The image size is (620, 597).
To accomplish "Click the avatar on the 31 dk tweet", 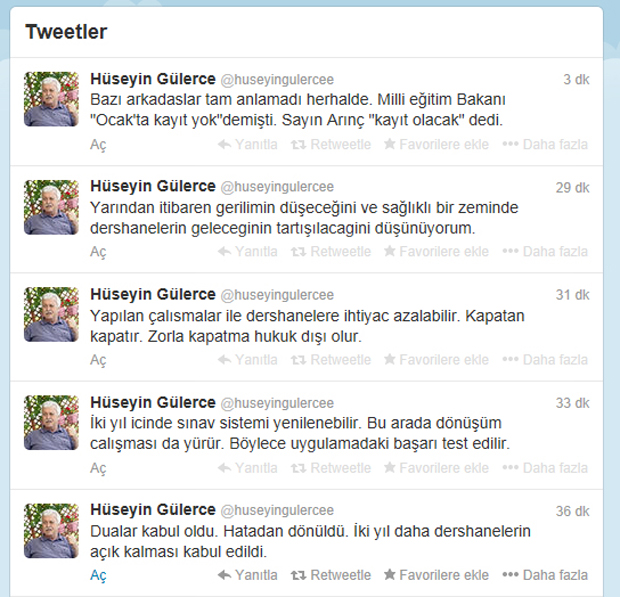I will coord(51,314).
